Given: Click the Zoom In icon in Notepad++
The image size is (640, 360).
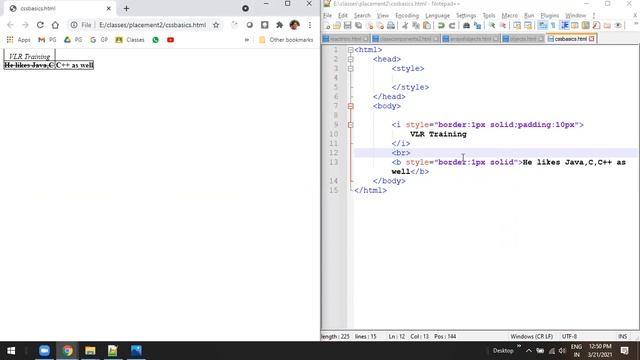Looking at the screenshot, I should [x=492, y=26].
